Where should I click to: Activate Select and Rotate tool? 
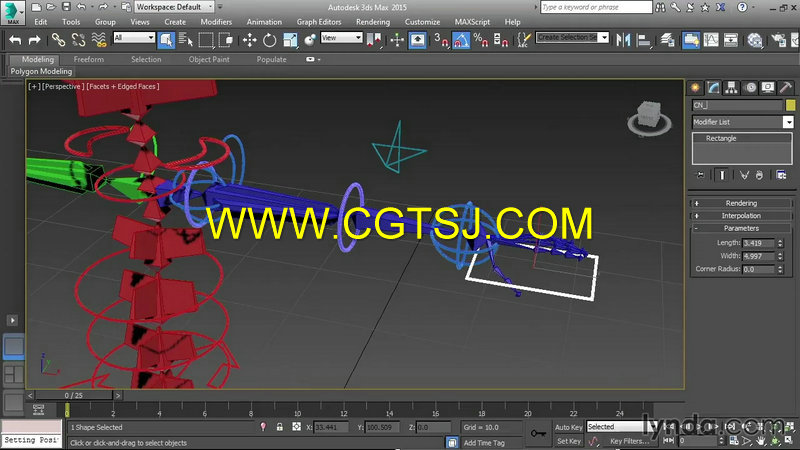click(x=269, y=40)
